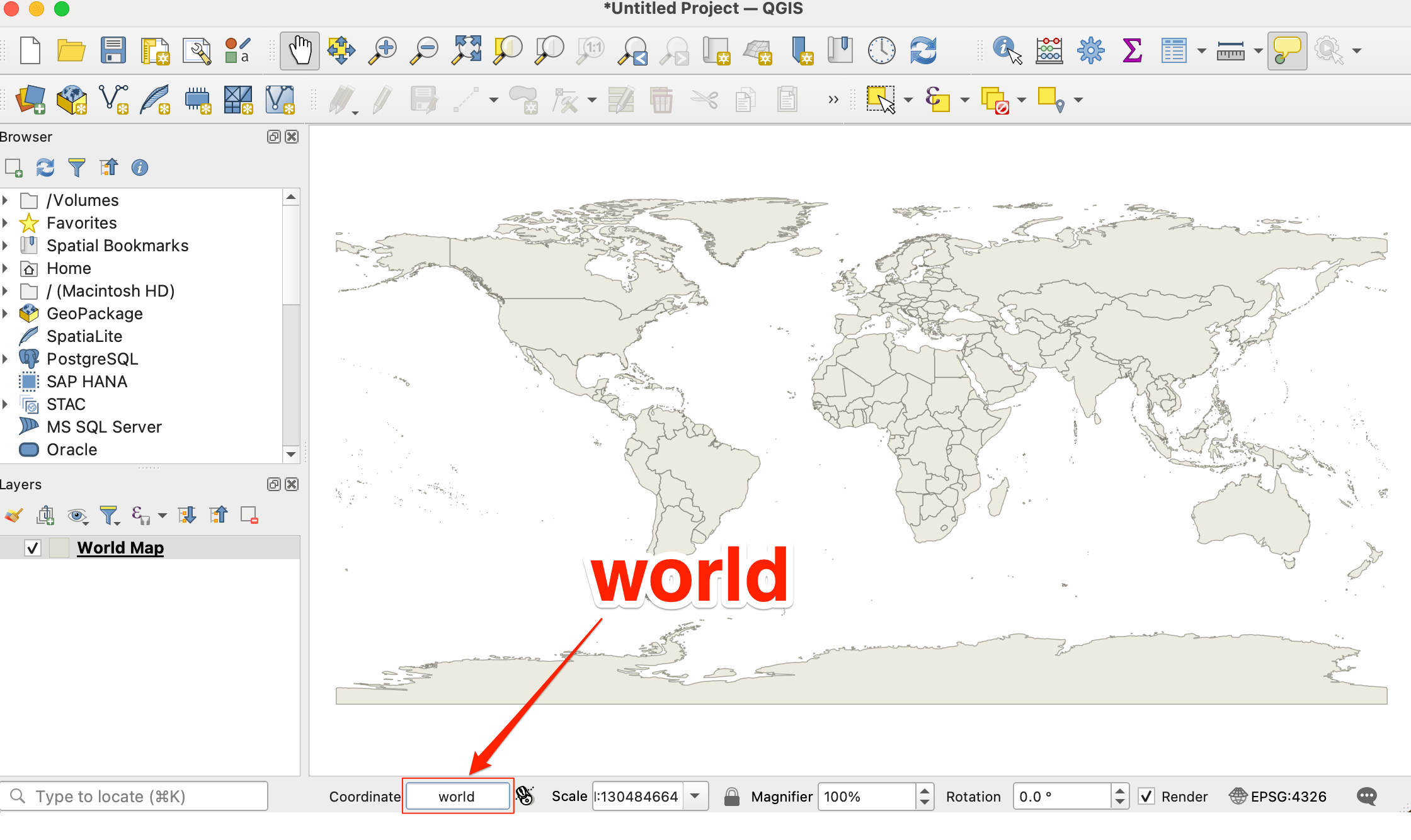Select the Pan Map hand tool
The width and height of the screenshot is (1411, 840).
click(300, 50)
